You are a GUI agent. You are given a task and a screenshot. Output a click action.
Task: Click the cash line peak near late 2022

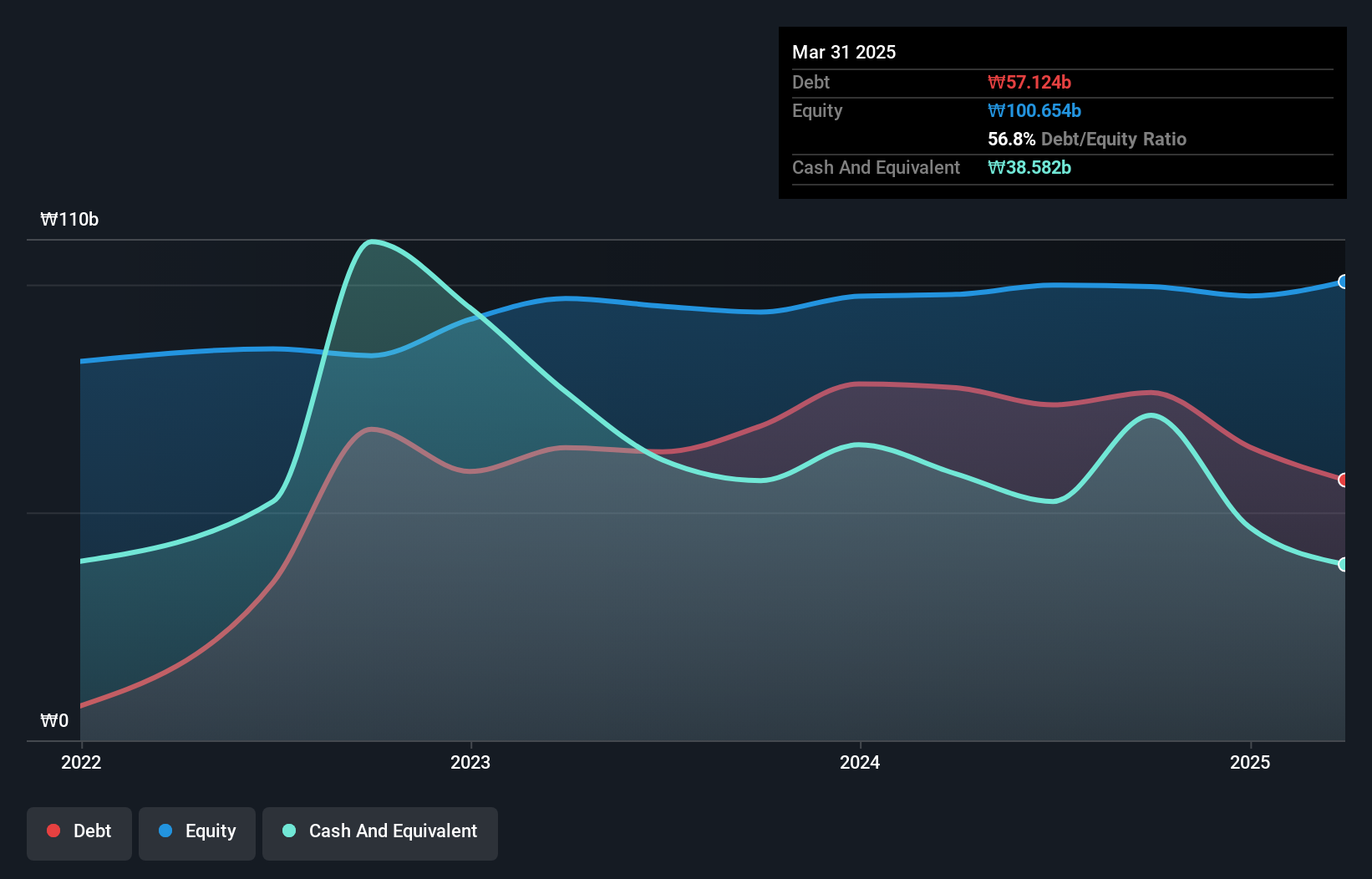[x=372, y=242]
